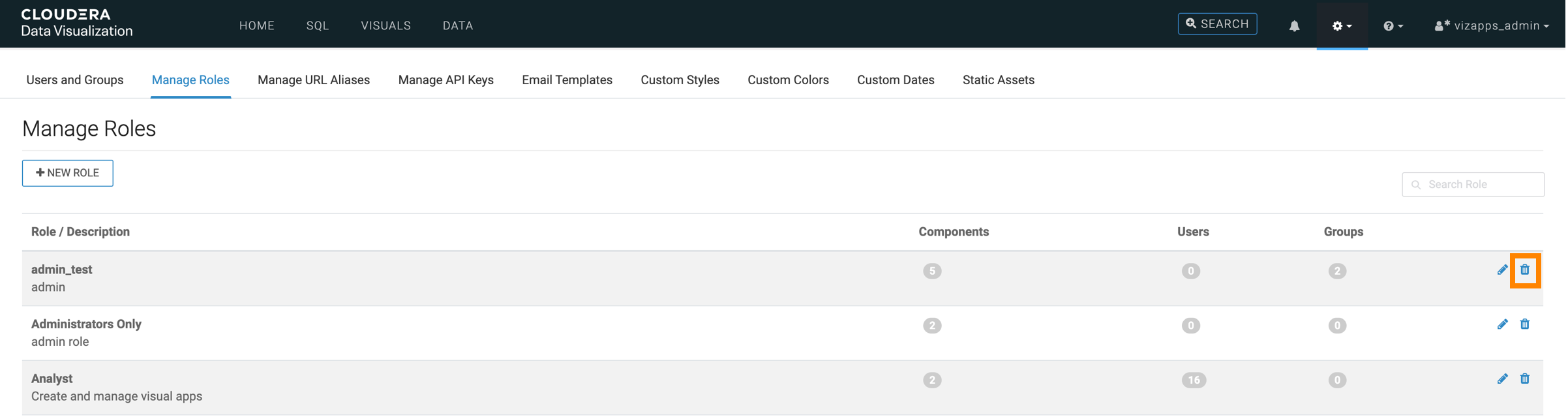This screenshot has height=419, width=1568.
Task: Expand the vizapps_admin user menu
Action: 1492,26
